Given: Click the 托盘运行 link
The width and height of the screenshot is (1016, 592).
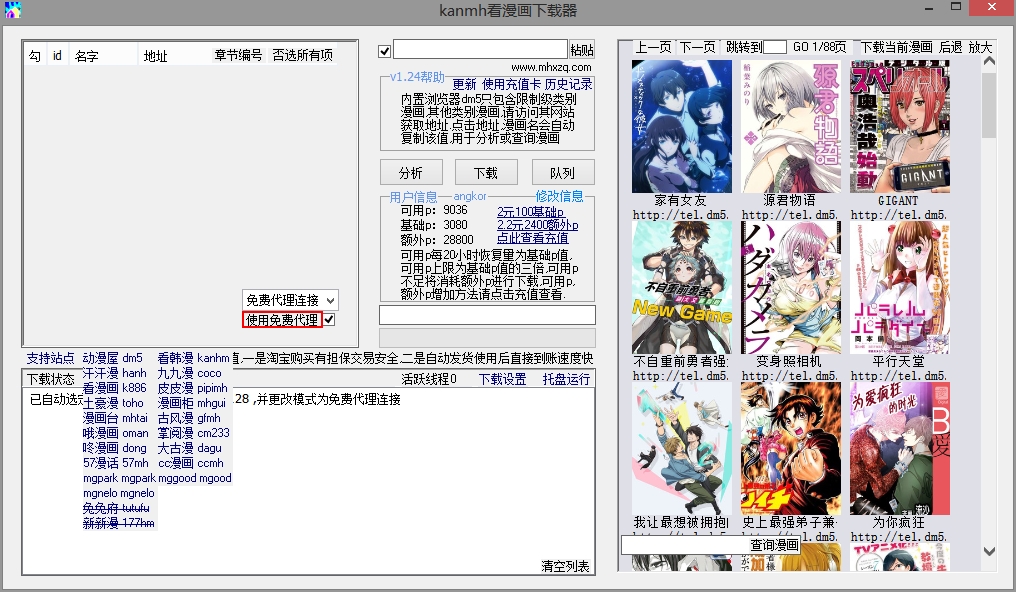Looking at the screenshot, I should point(566,379).
